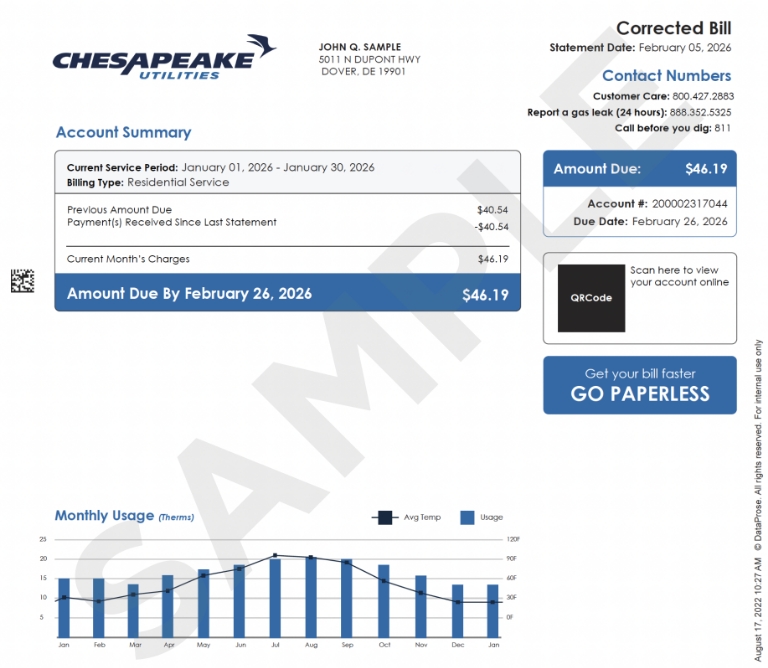Select the name JOHN Q. SAMPLE
This screenshot has width=768, height=668.
[x=360, y=47]
